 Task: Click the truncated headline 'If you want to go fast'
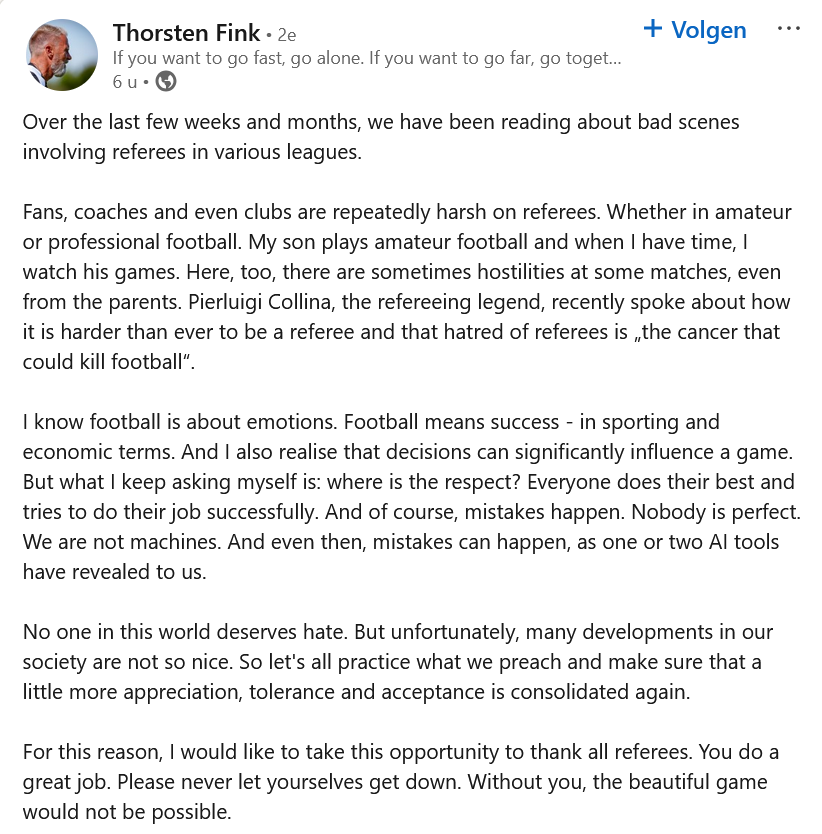coord(367,57)
